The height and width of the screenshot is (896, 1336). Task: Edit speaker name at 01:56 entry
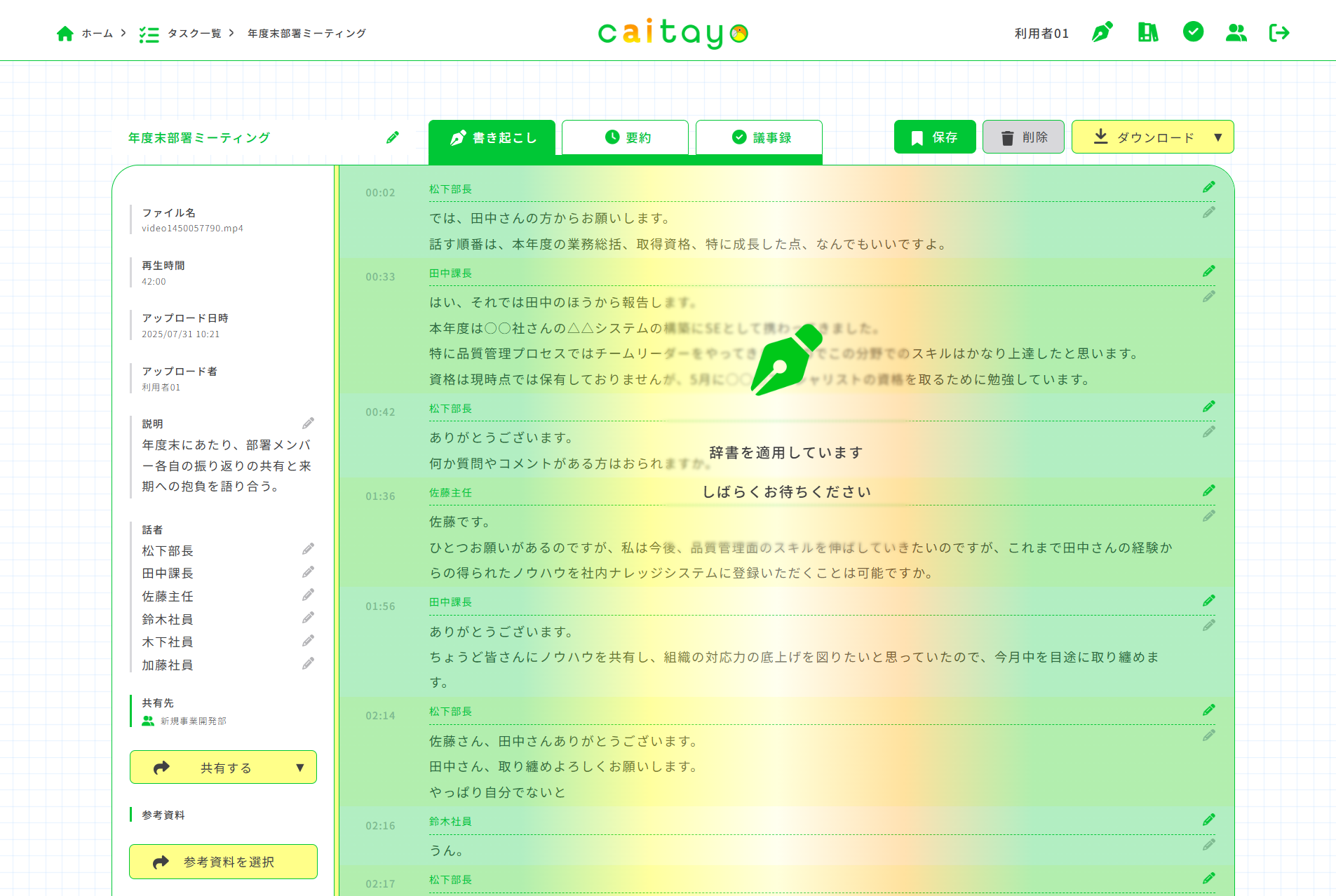(1208, 601)
